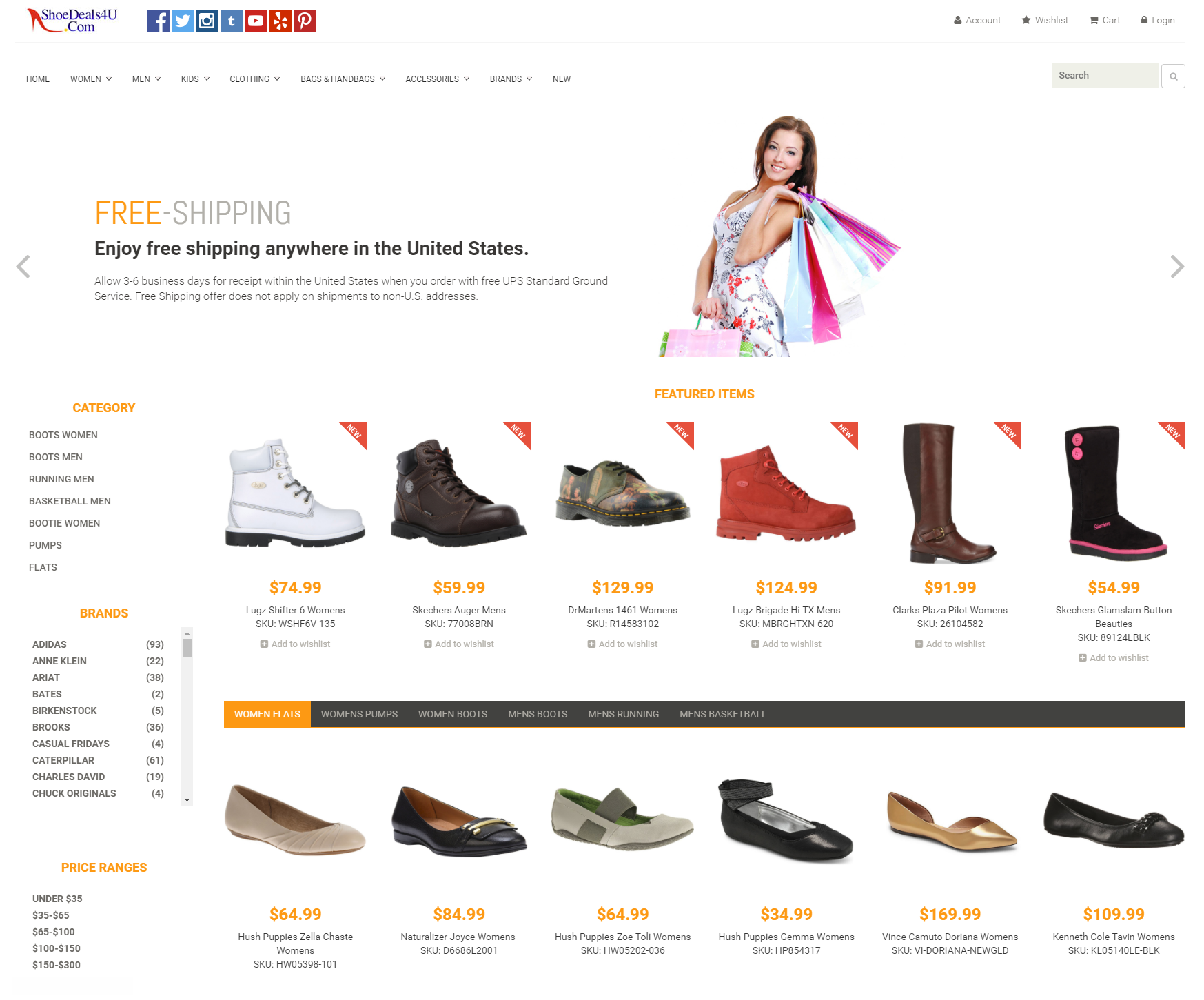Open BOOTS WOMEN category

click(x=63, y=435)
